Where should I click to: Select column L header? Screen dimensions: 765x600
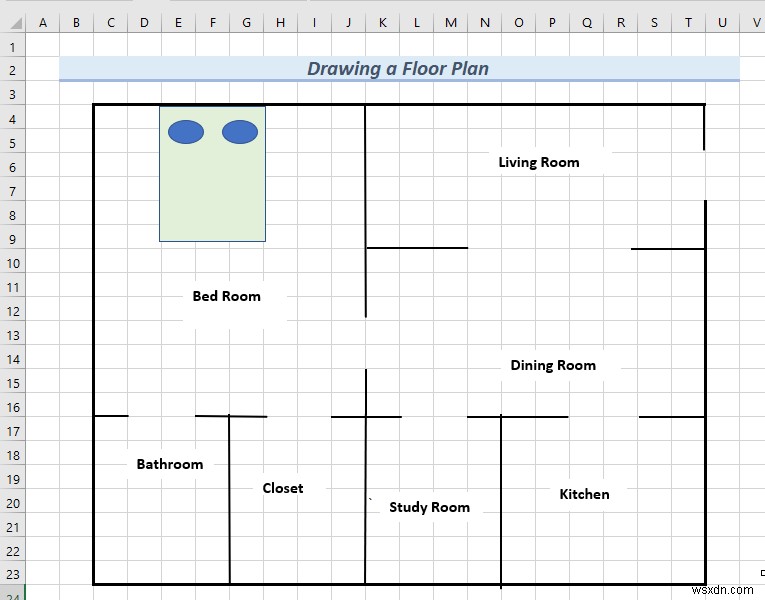[417, 22]
